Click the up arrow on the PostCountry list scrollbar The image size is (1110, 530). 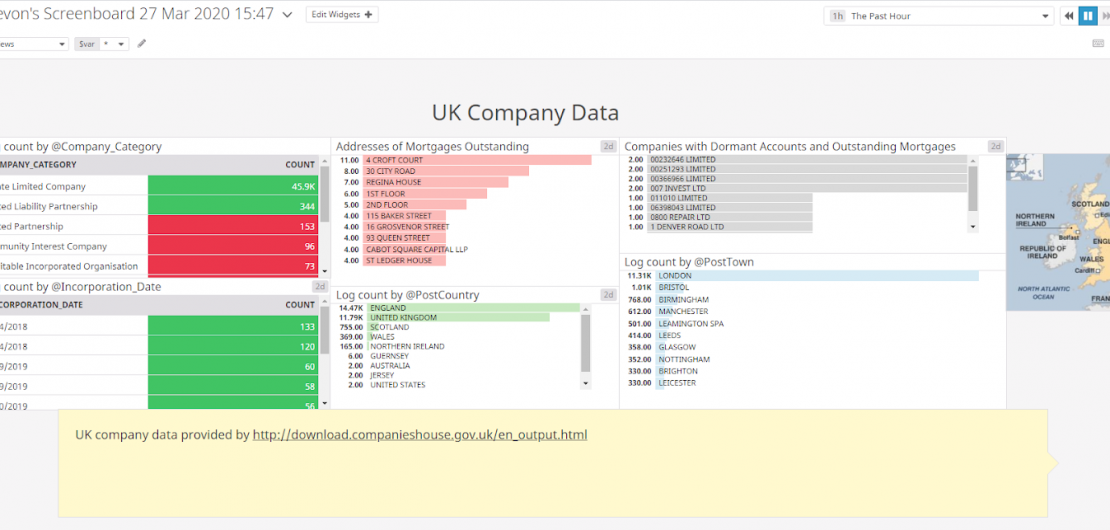[585, 308]
